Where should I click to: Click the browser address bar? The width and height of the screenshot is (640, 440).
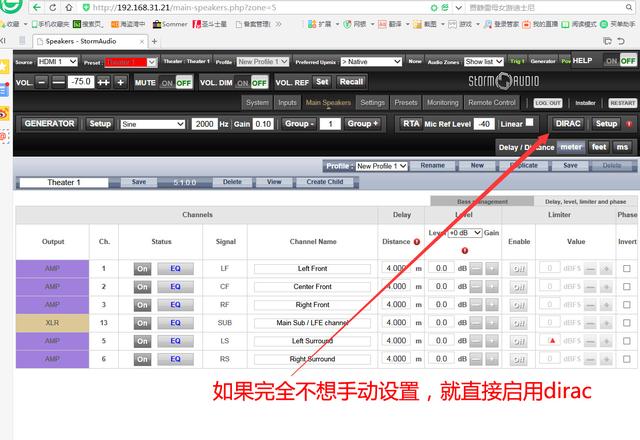click(x=255, y=7)
